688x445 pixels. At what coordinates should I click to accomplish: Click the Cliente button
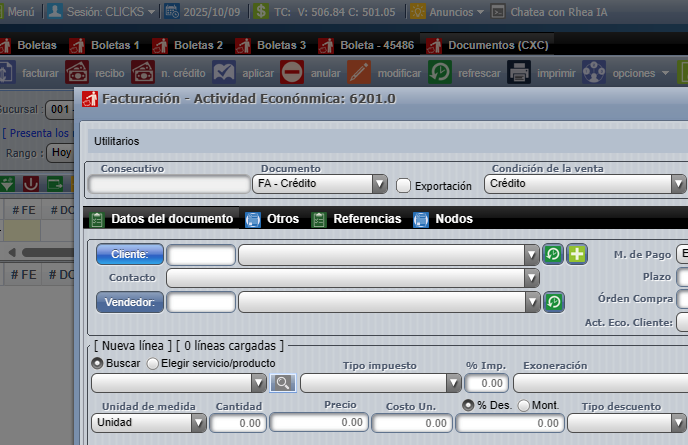pyautogui.click(x=129, y=254)
